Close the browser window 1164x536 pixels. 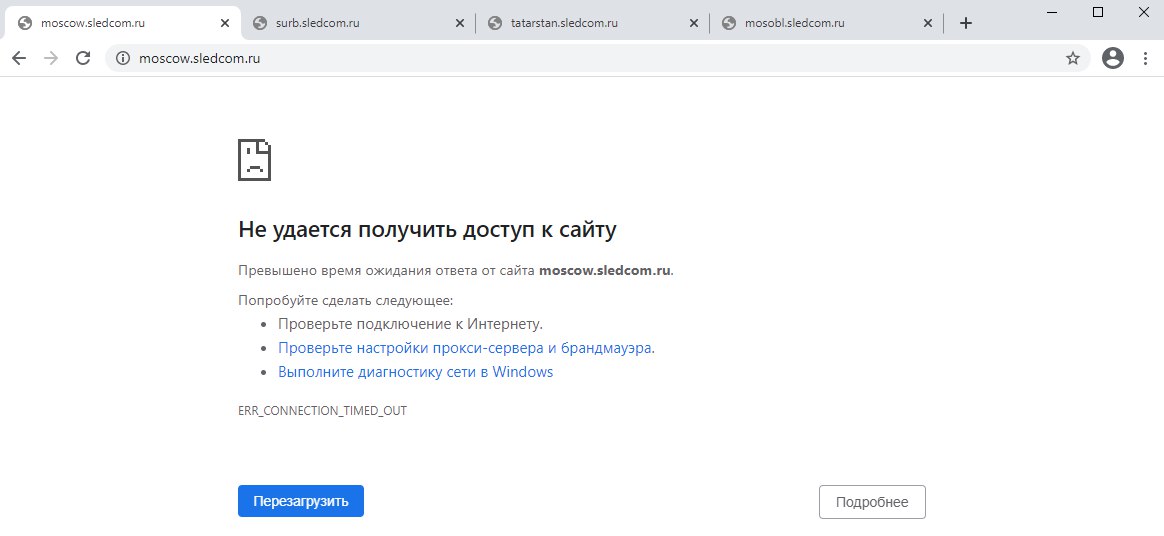[x=1144, y=12]
